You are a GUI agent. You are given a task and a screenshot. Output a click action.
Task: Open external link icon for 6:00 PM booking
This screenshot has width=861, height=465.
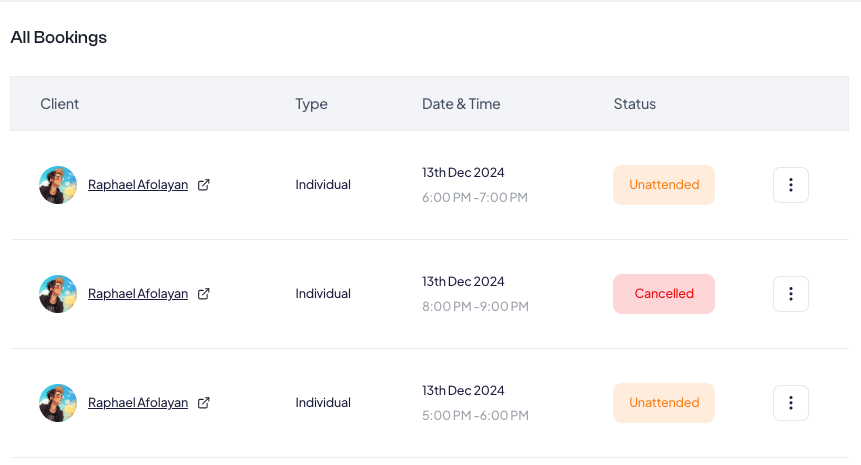204,185
